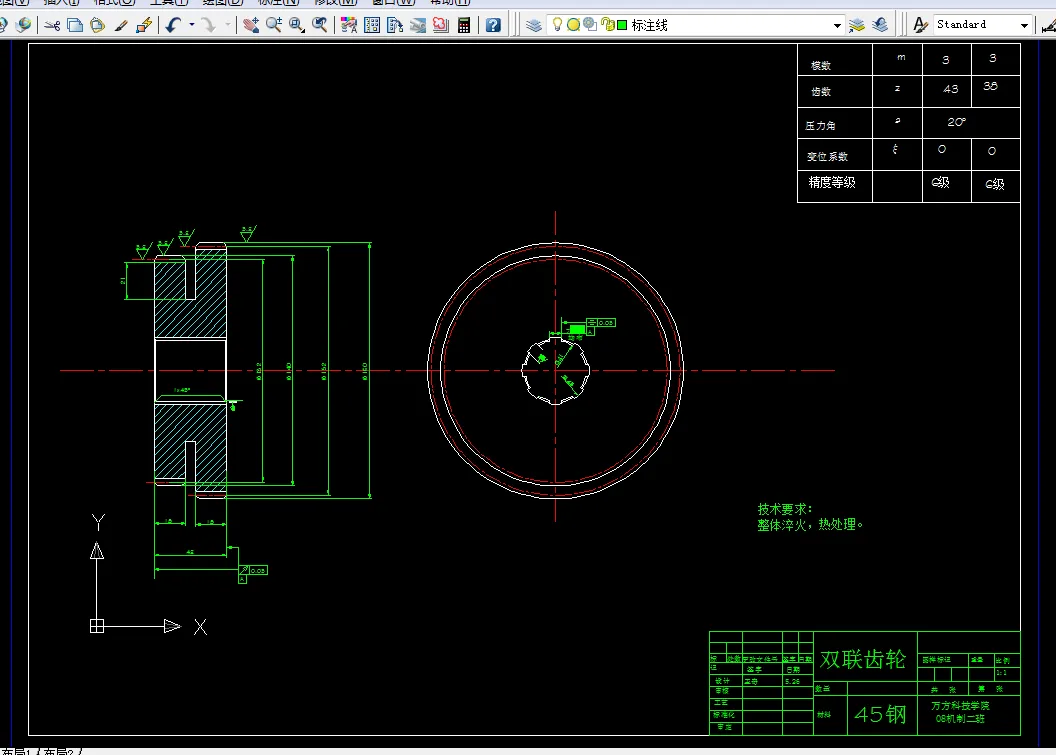Image resolution: width=1056 pixels, height=755 pixels.
Task: Click the grayed Redo arrow
Action: (x=209, y=26)
